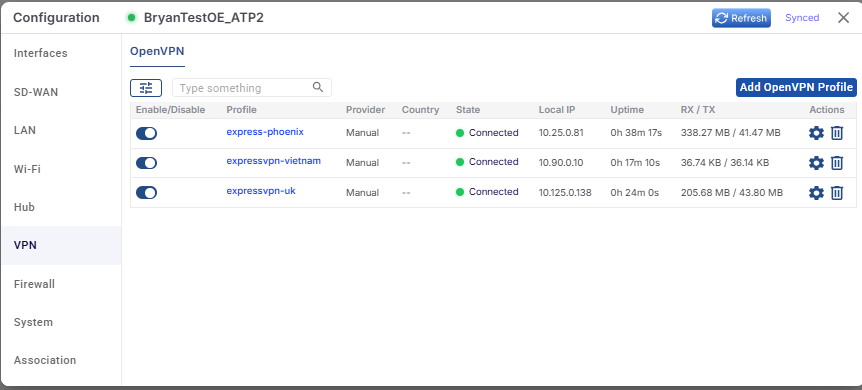Click the RX / TX column header
Screen dimensions: 862x390
pyautogui.click(x=698, y=109)
